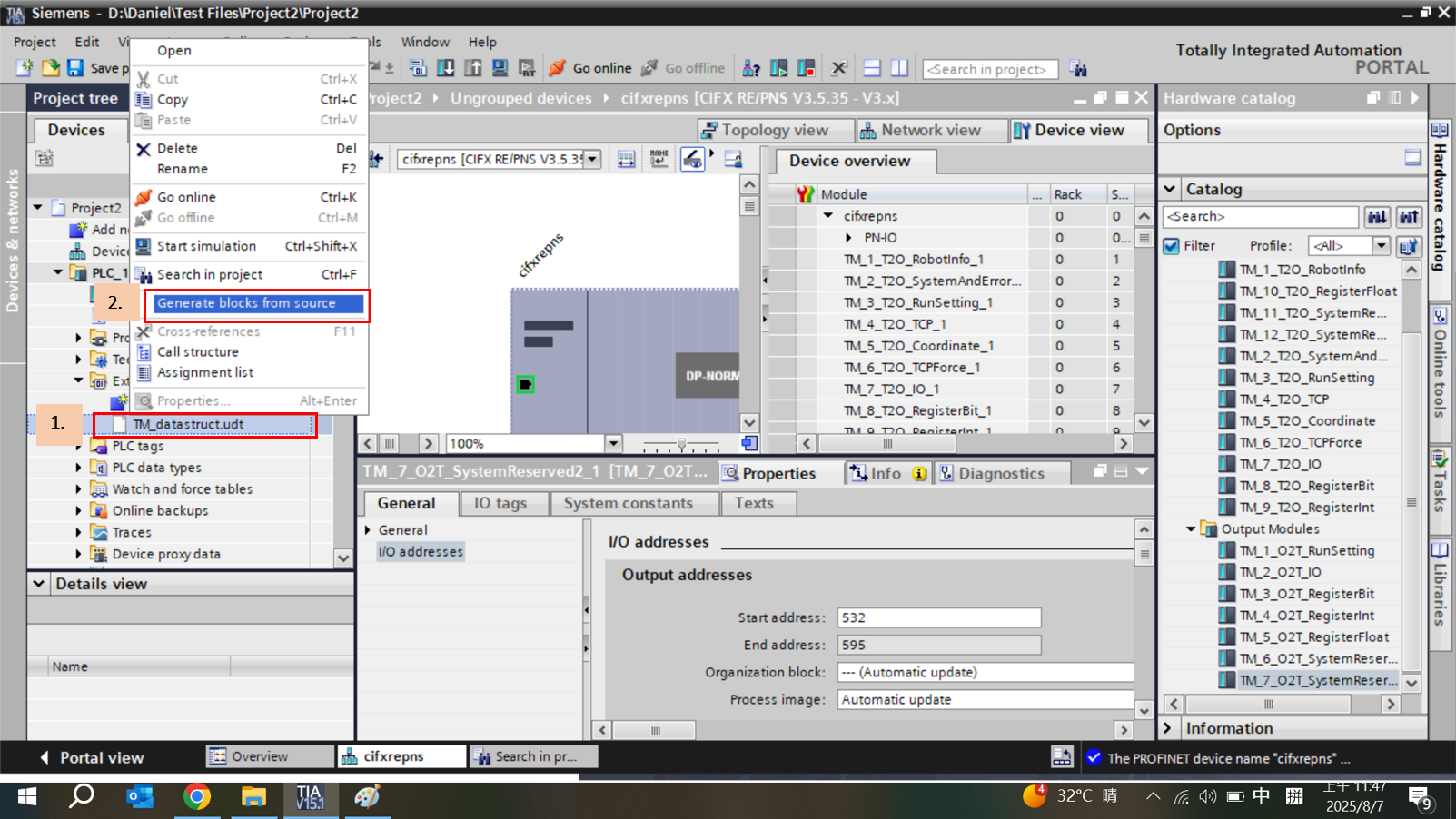Open the Profile dropdown in catalog

click(x=1381, y=246)
